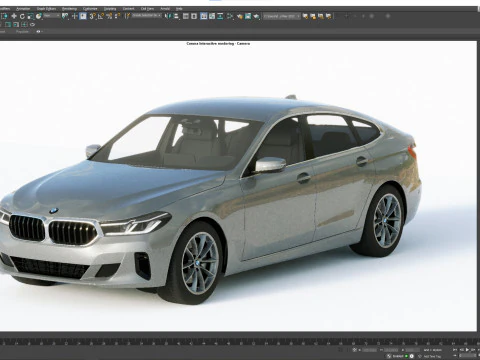Open the named selection sets dropdown

click(147, 16)
